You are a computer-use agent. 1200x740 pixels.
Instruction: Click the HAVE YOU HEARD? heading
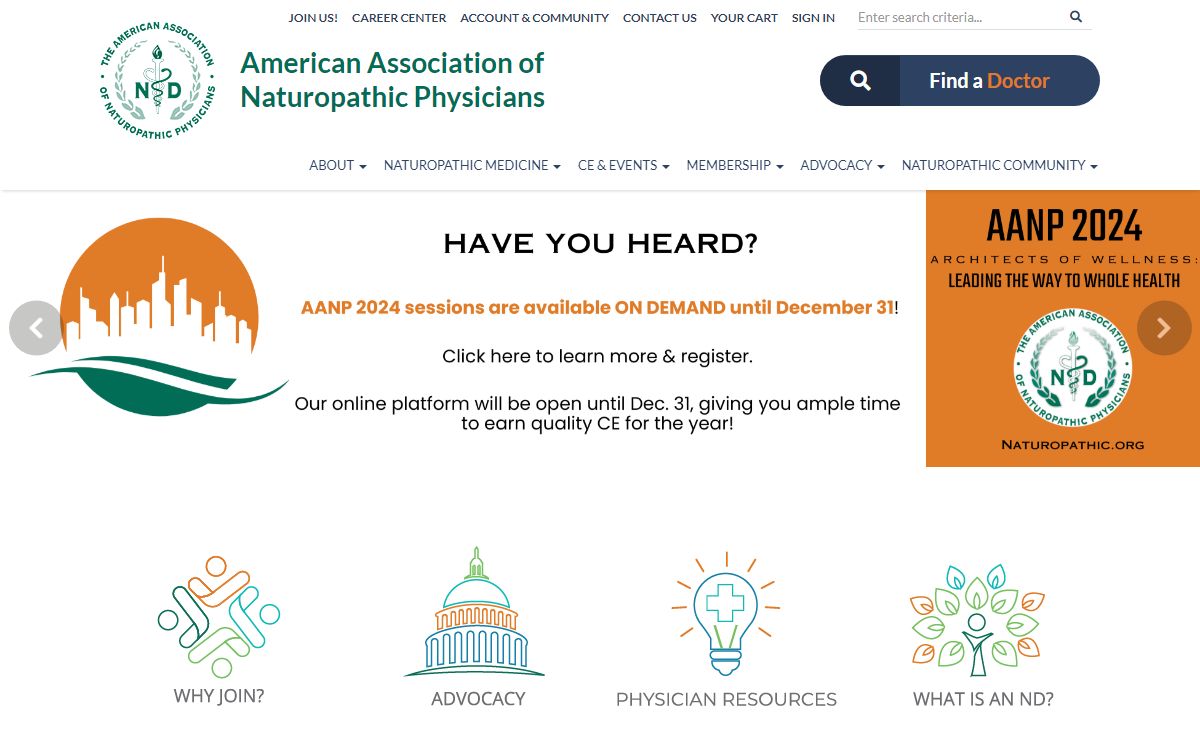coord(600,243)
